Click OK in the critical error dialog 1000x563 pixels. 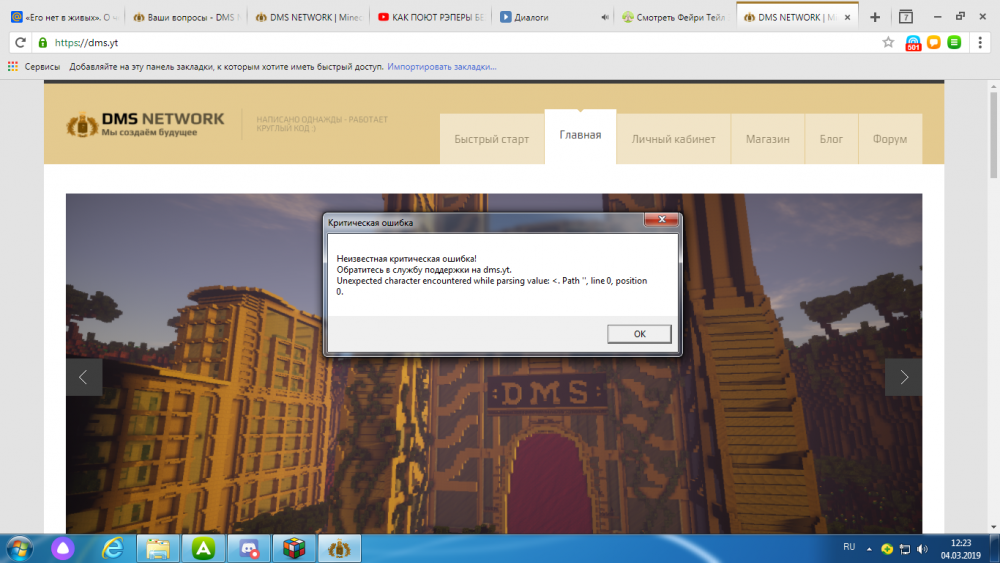(x=639, y=334)
